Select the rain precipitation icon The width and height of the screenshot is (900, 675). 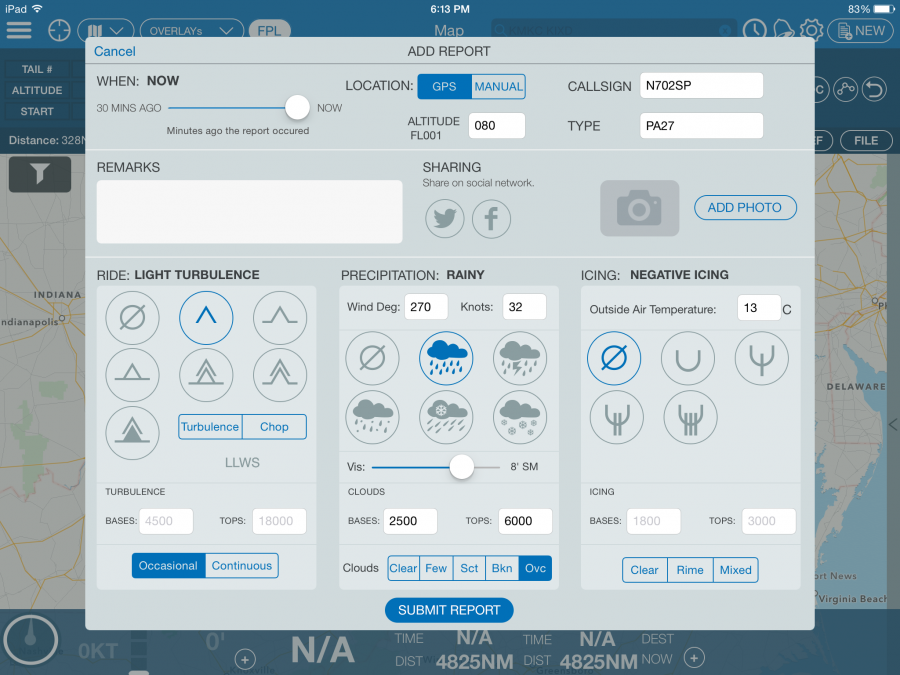(446, 358)
